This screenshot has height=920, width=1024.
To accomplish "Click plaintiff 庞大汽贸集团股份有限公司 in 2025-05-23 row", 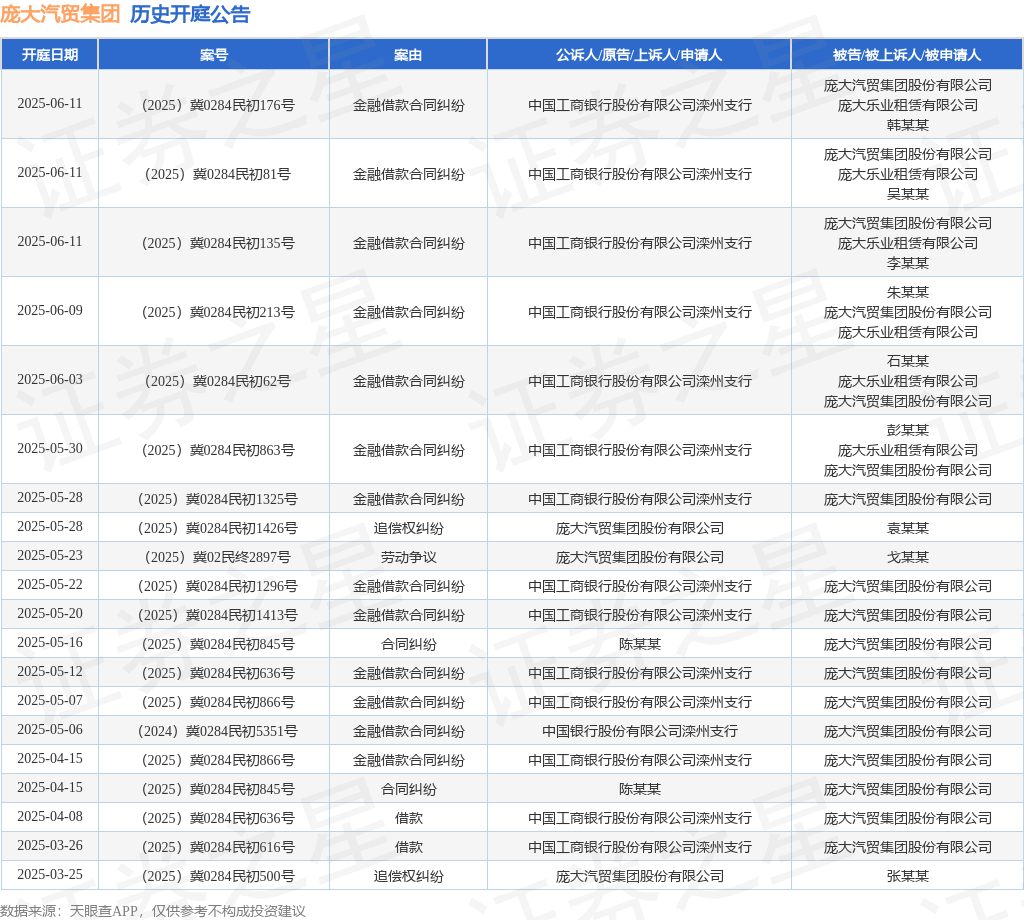I will 640,558.
